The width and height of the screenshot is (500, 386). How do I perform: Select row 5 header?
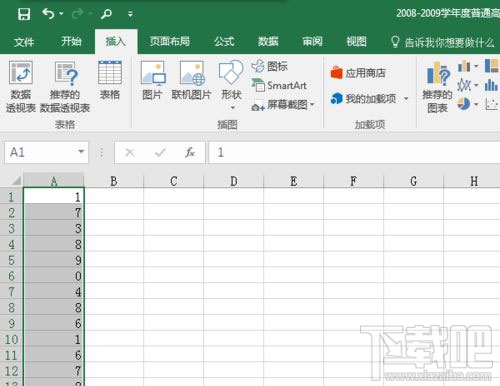11,260
